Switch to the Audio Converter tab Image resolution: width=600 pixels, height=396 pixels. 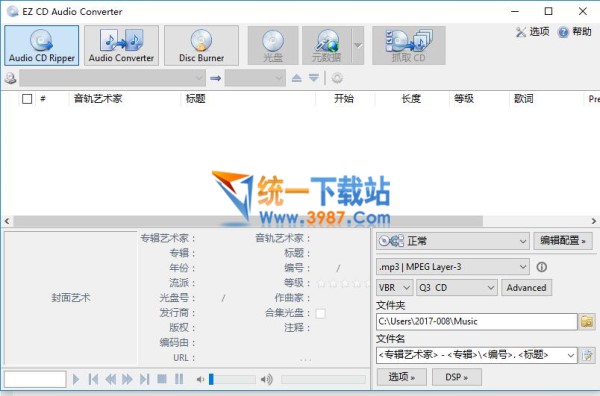coord(121,46)
